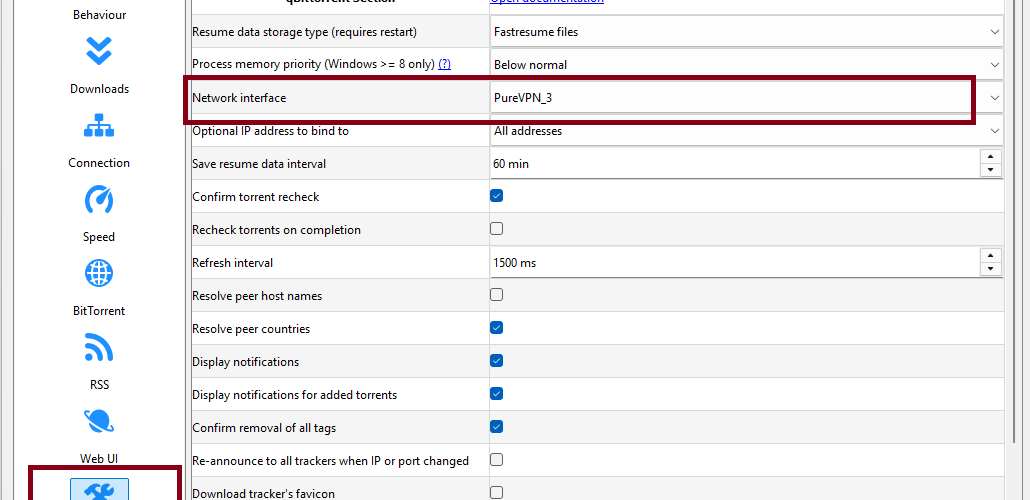The width and height of the screenshot is (1030, 500).
Task: Click Process memory priority label text
Action: (314, 64)
